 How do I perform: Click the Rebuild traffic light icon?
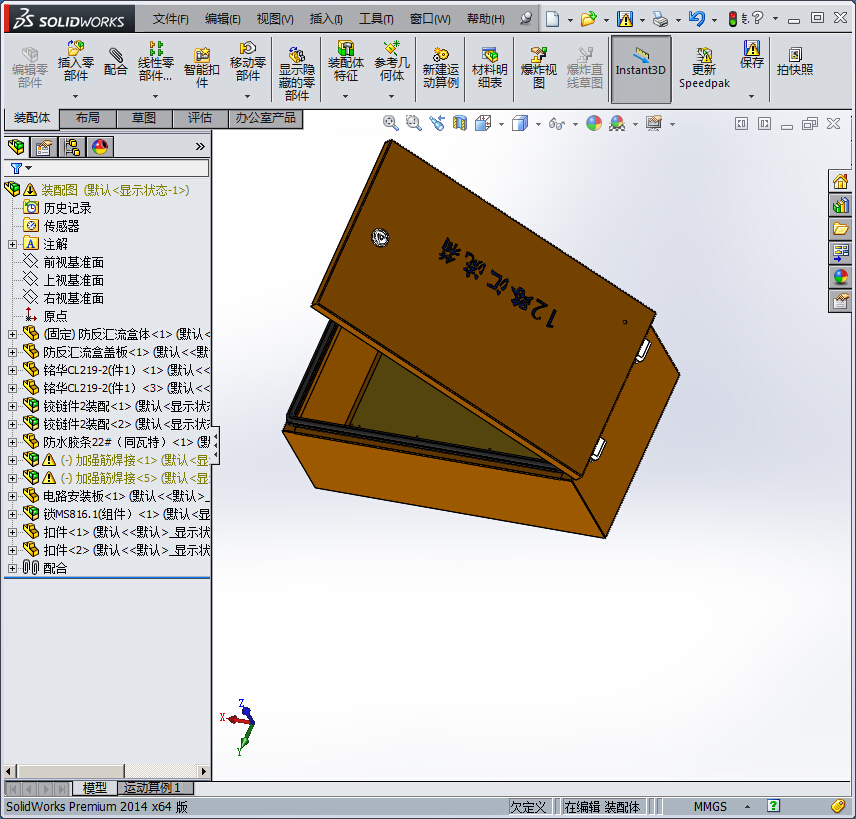(x=732, y=19)
